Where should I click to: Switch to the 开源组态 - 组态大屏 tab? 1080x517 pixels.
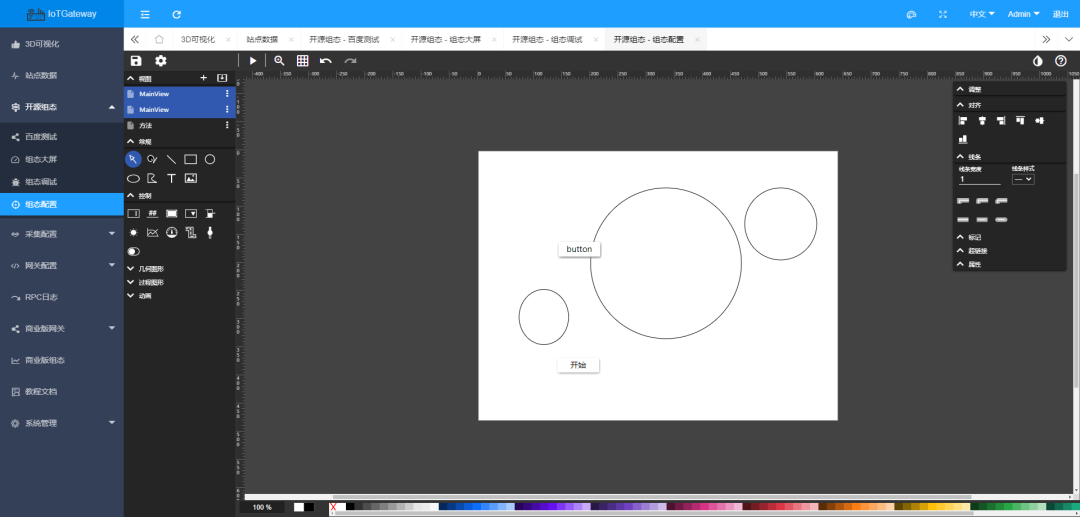[x=445, y=39]
